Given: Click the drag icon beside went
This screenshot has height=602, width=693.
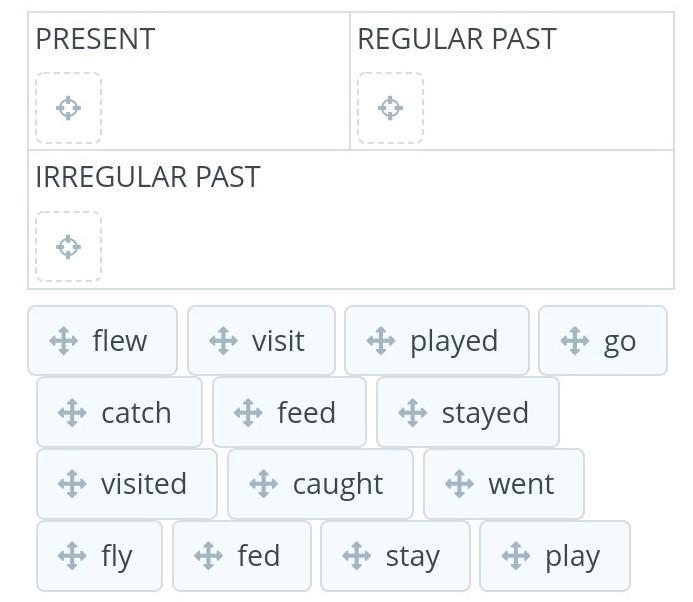Looking at the screenshot, I should pyautogui.click(x=459, y=484).
